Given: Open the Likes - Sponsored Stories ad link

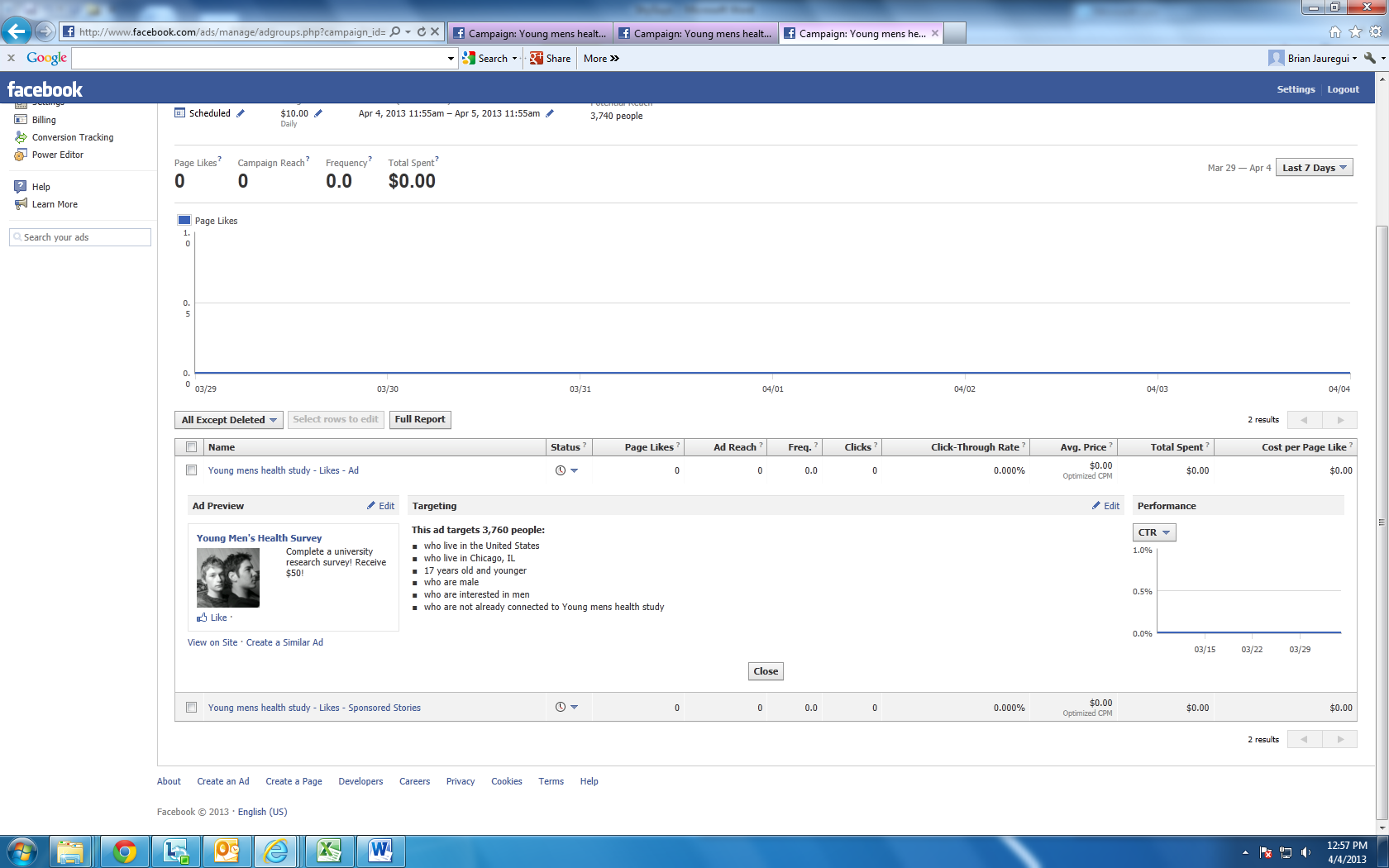Looking at the screenshot, I should (314, 708).
